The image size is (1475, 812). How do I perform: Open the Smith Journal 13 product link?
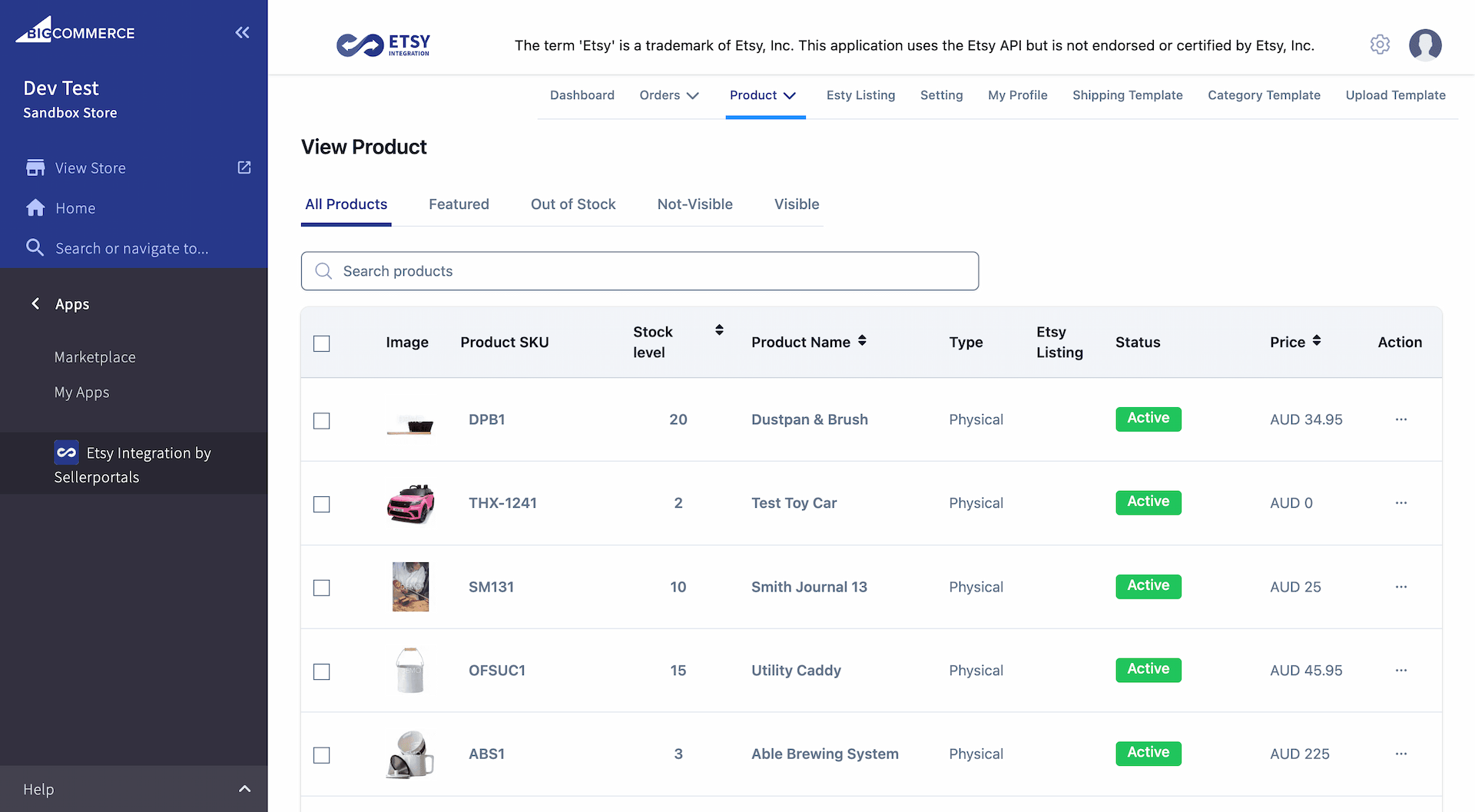(809, 587)
